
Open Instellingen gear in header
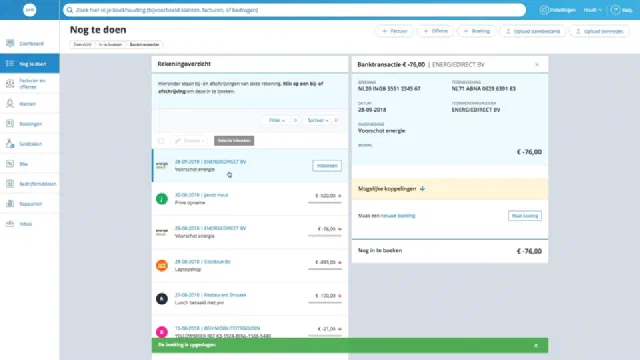pyautogui.click(x=558, y=10)
